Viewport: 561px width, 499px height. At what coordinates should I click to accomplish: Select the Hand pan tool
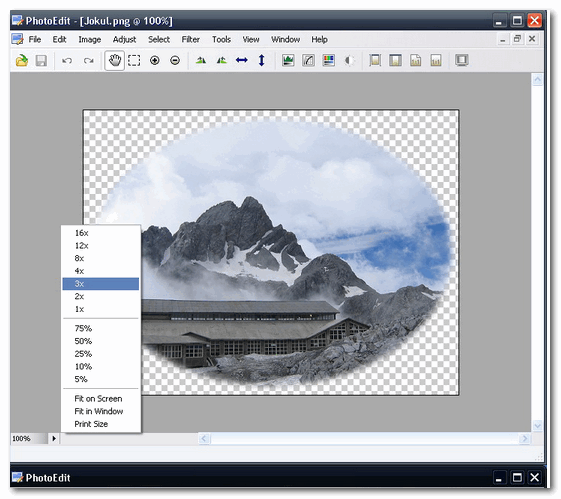[x=114, y=60]
